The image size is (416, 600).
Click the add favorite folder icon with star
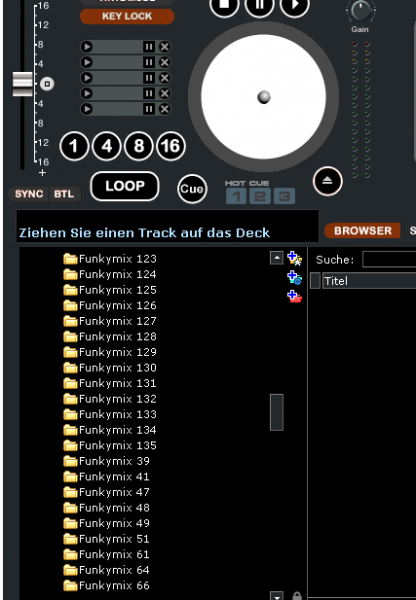coord(294,259)
